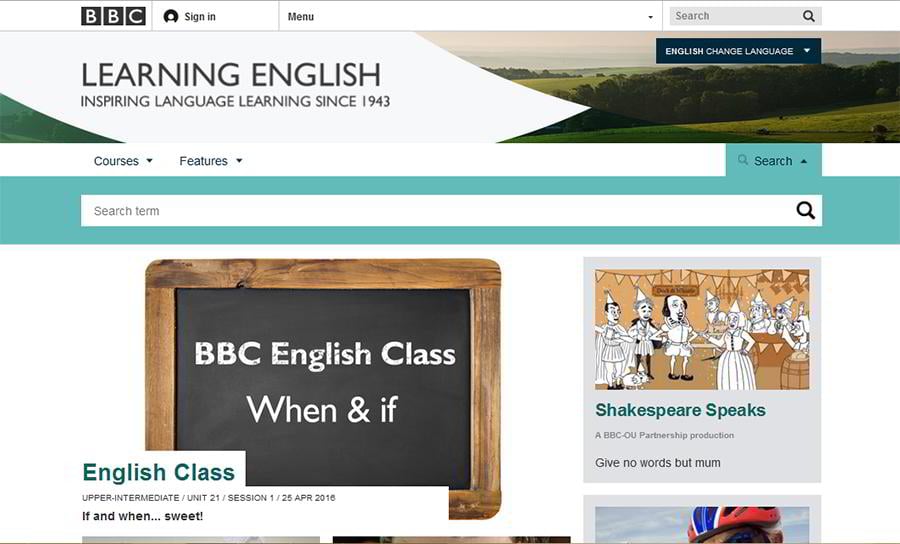This screenshot has width=900, height=544.
Task: Open the Menu item in top bar
Action: tap(301, 17)
